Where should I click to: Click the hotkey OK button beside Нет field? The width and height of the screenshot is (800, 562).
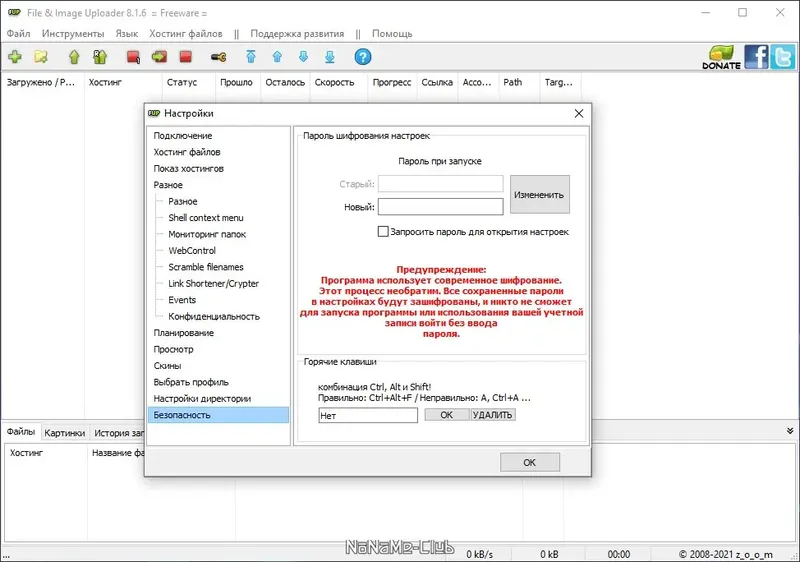(446, 415)
